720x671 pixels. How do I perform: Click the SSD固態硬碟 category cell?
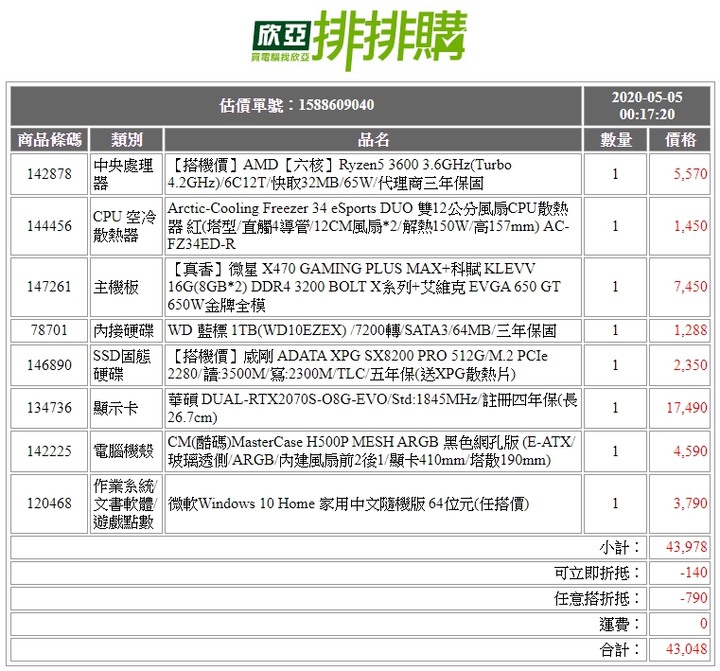(126, 365)
